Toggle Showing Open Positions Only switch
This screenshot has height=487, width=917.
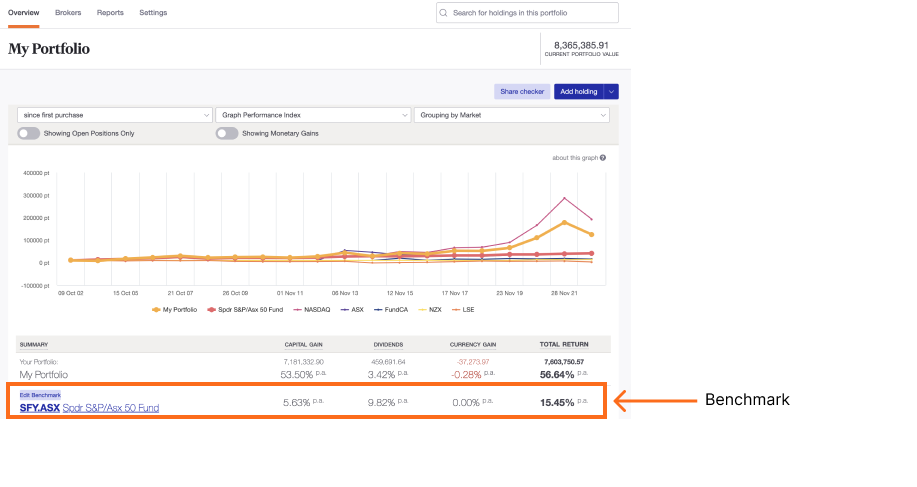tap(28, 133)
